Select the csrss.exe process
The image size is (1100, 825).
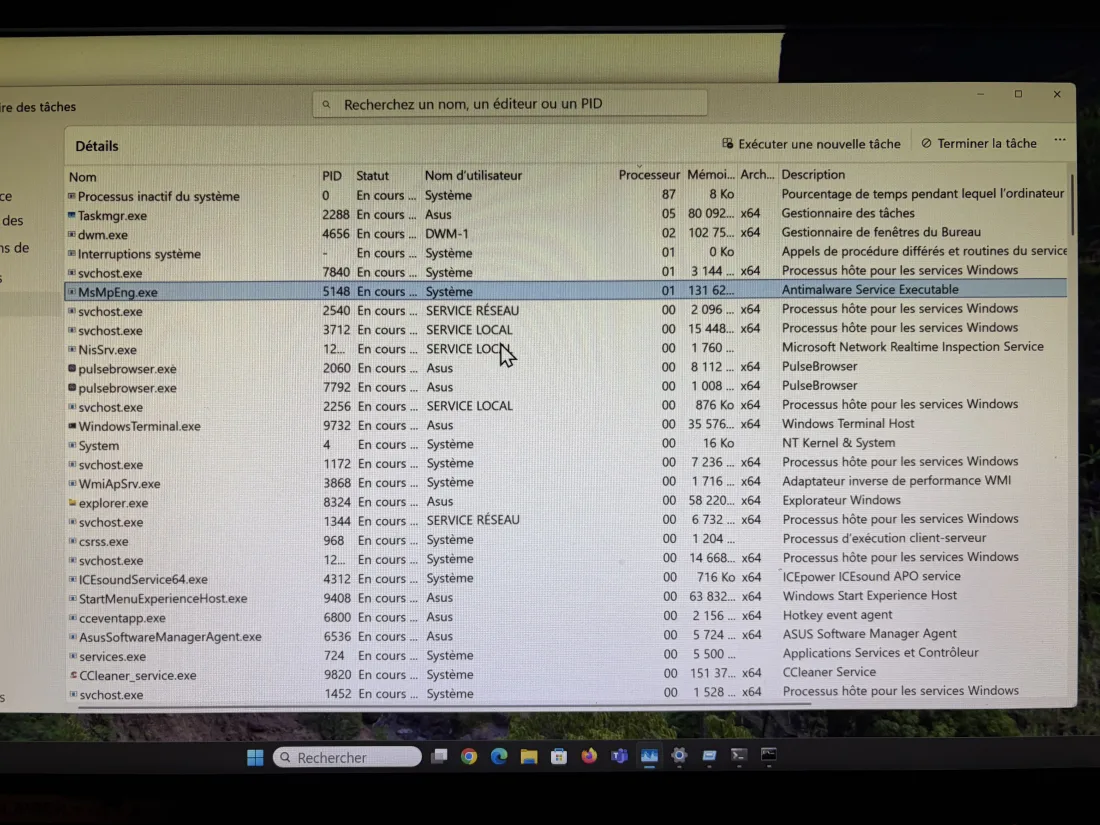pyautogui.click(x=565, y=540)
